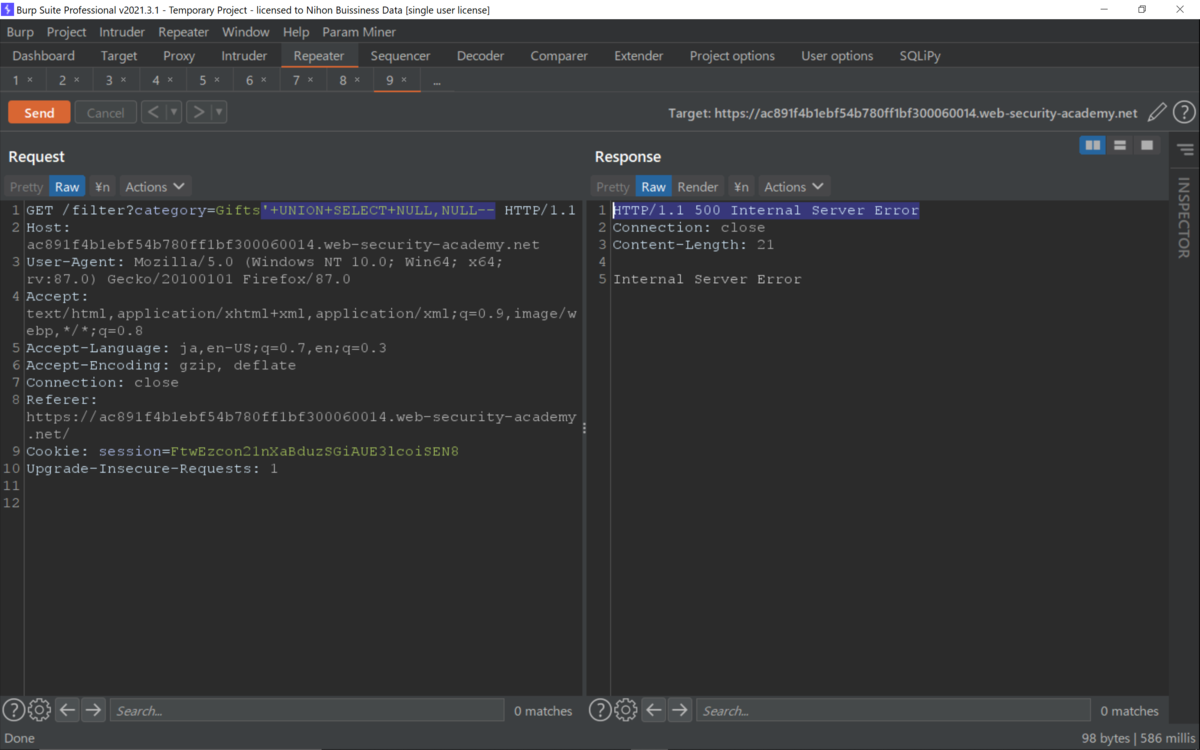This screenshot has height=750, width=1200.
Task: Toggle non-printable chars in Request
Action: point(102,187)
